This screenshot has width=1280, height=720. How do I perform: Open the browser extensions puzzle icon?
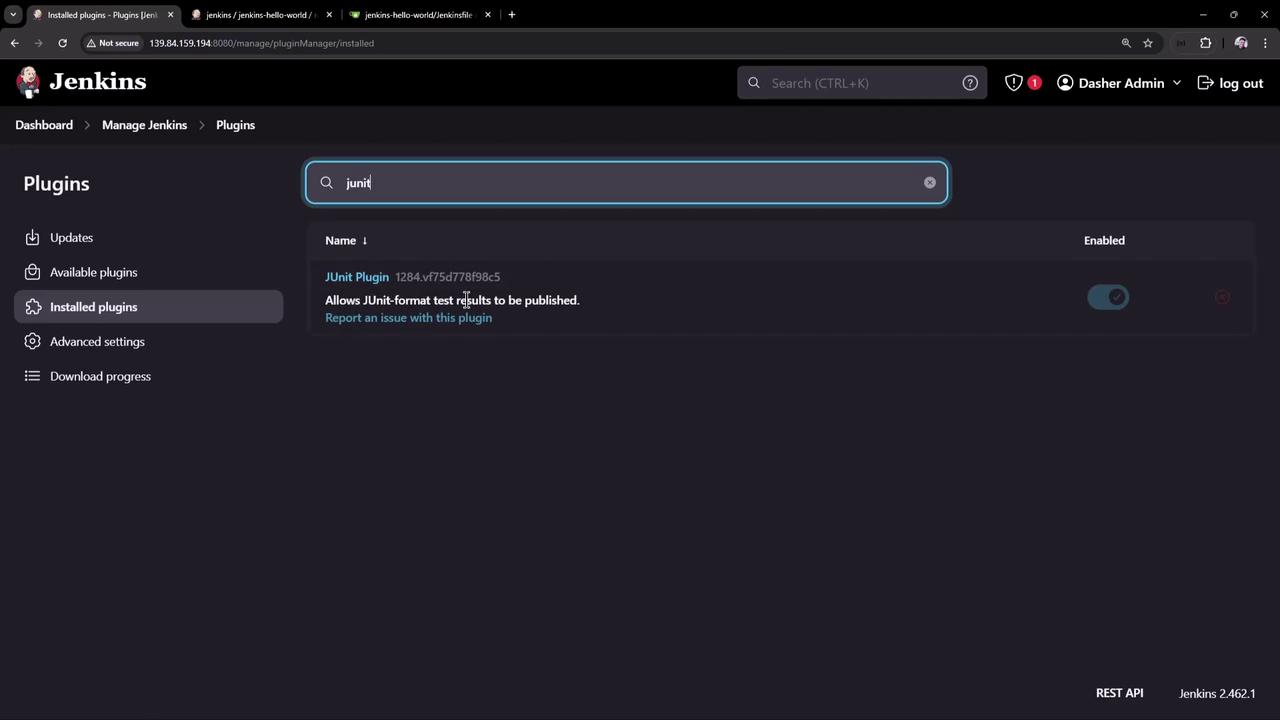pyautogui.click(x=1205, y=43)
